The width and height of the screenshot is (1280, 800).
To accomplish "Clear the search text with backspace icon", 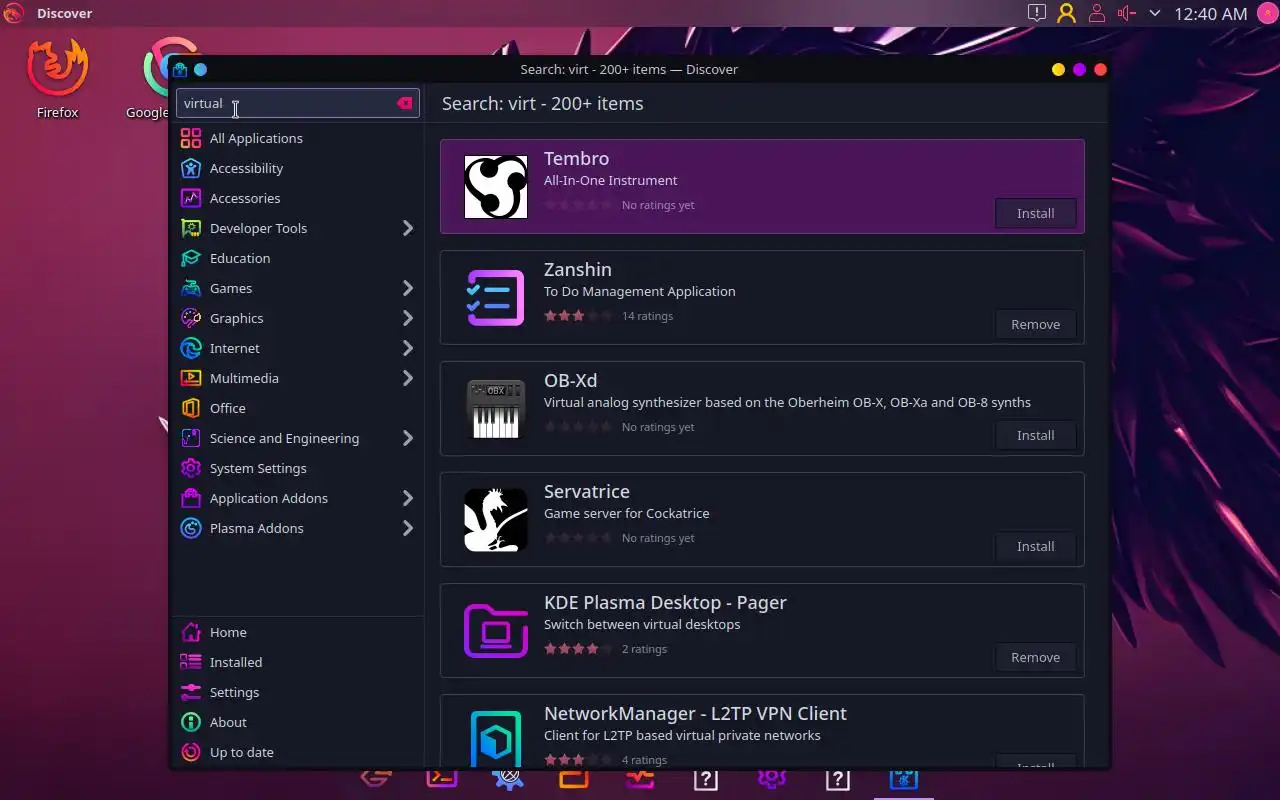I will pyautogui.click(x=404, y=103).
